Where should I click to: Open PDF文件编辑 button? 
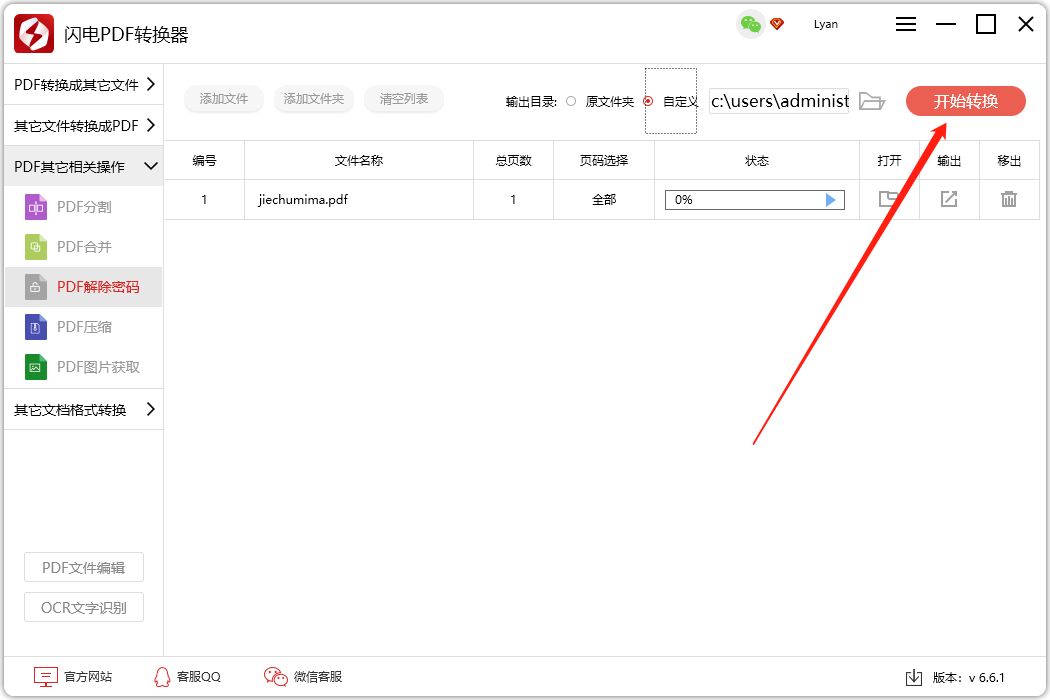pos(84,568)
